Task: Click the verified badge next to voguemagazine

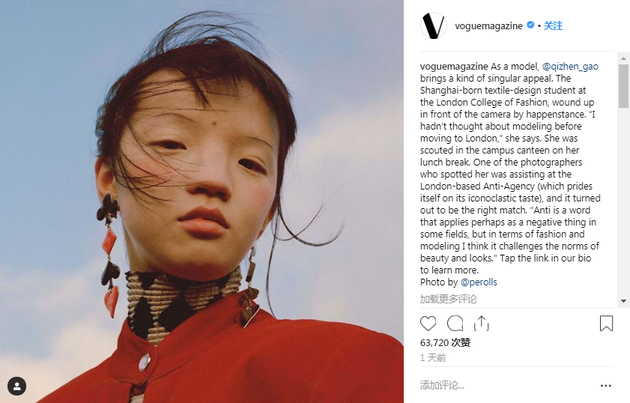Action: pyautogui.click(x=530, y=25)
